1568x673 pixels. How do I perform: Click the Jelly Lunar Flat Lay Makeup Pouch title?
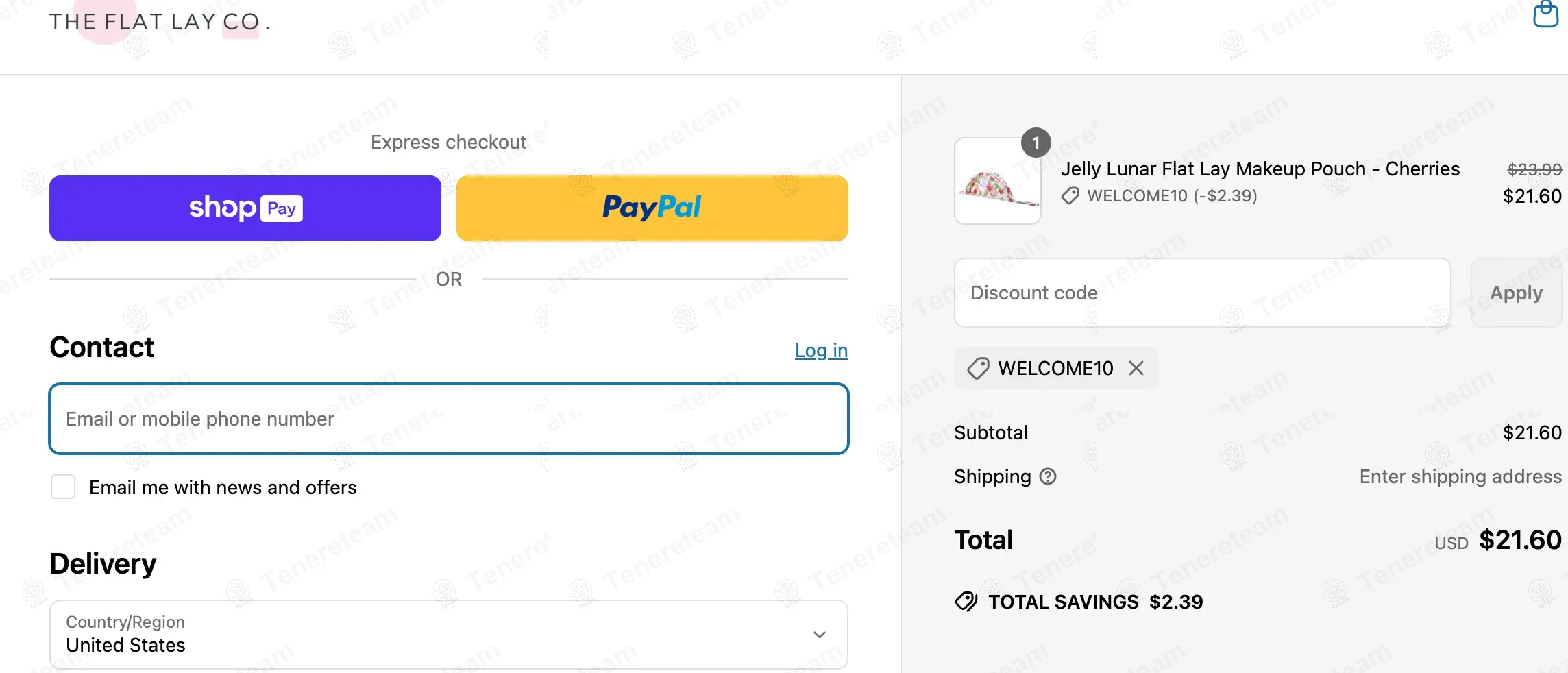[1260, 169]
